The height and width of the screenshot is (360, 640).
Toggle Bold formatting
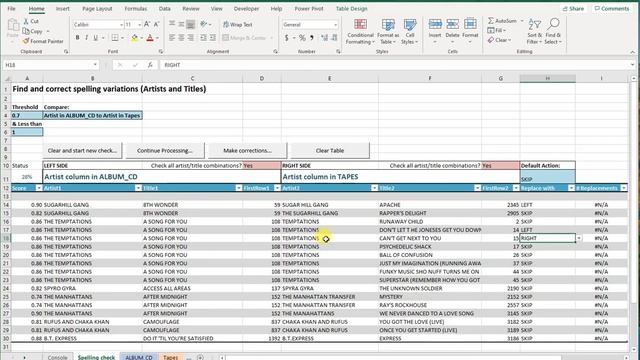[x=78, y=38]
